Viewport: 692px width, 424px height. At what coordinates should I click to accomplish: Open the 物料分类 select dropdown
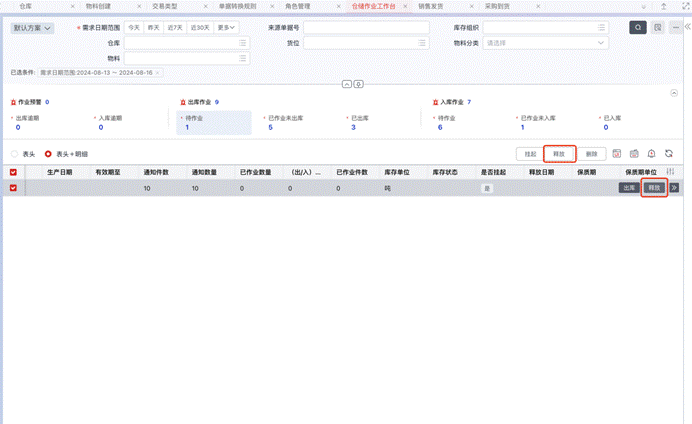pos(546,43)
